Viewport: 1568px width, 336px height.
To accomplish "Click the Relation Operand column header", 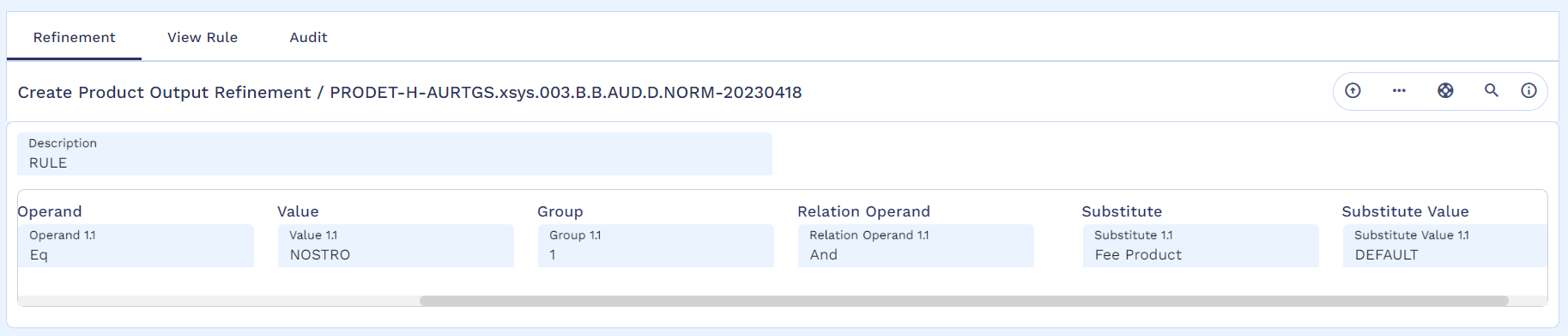I will click(863, 211).
